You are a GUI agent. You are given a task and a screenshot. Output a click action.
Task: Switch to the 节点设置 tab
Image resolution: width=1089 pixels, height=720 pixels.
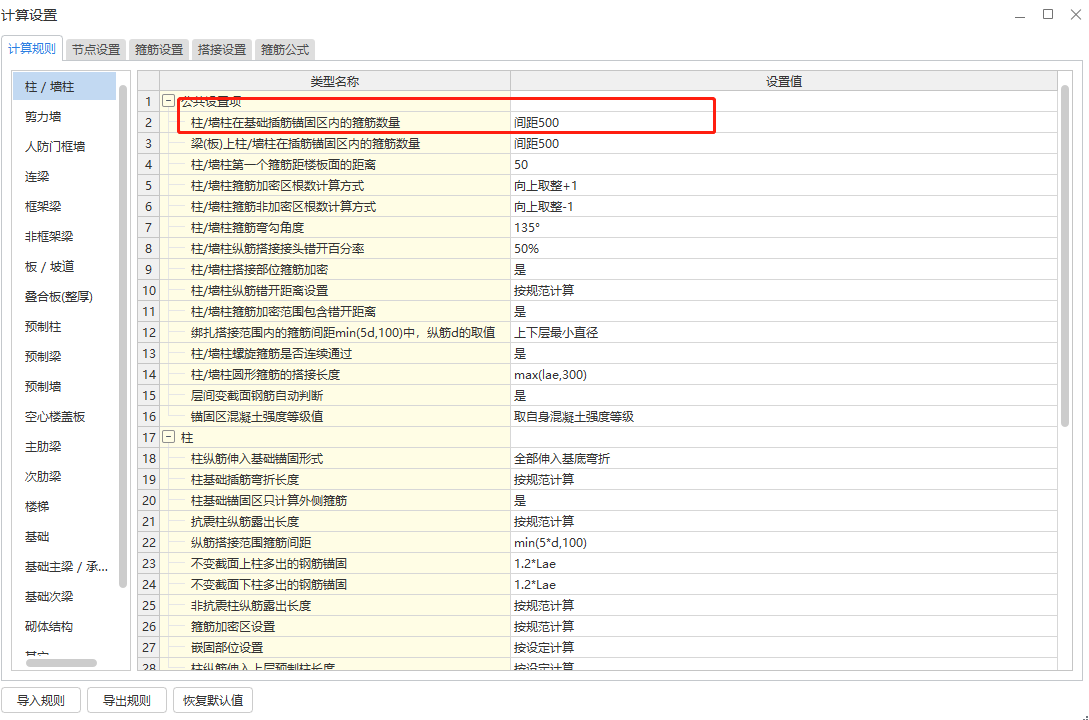click(96, 49)
